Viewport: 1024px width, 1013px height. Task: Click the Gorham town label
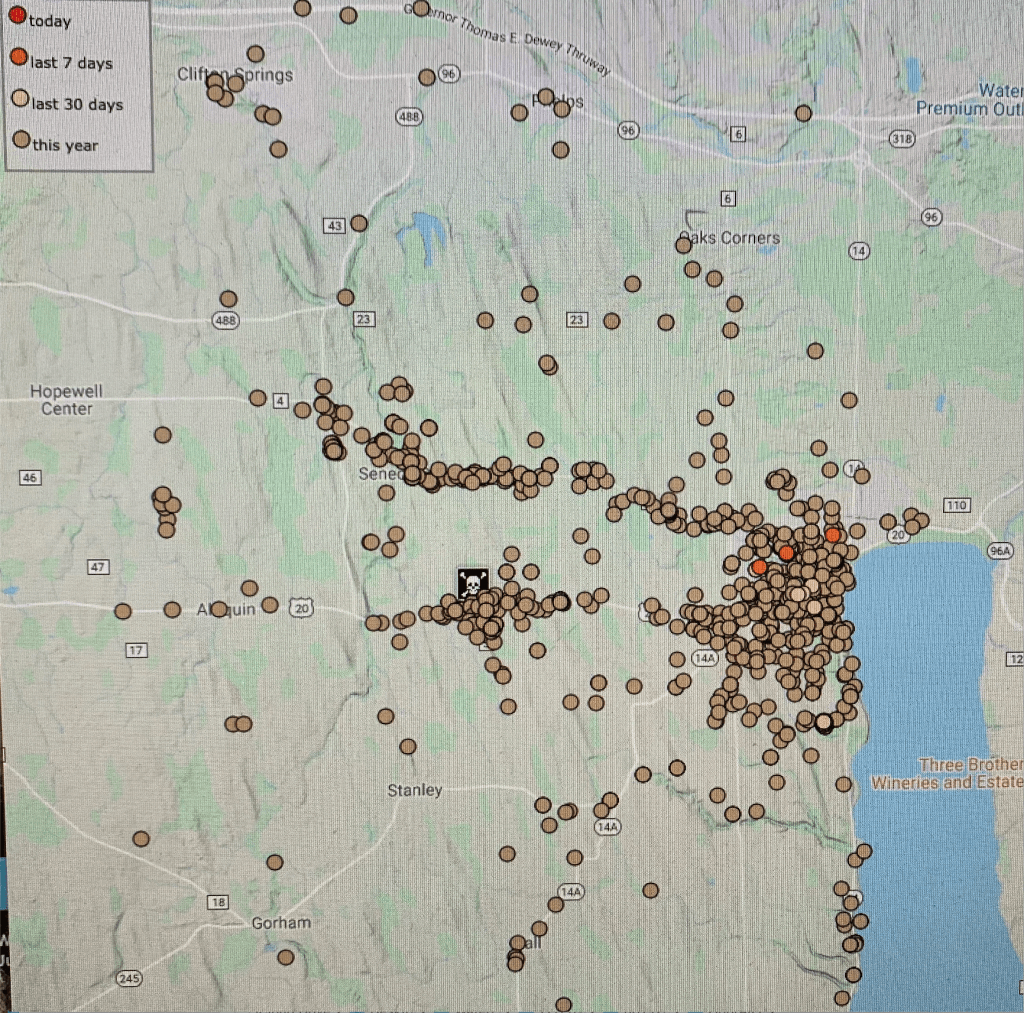(x=281, y=922)
